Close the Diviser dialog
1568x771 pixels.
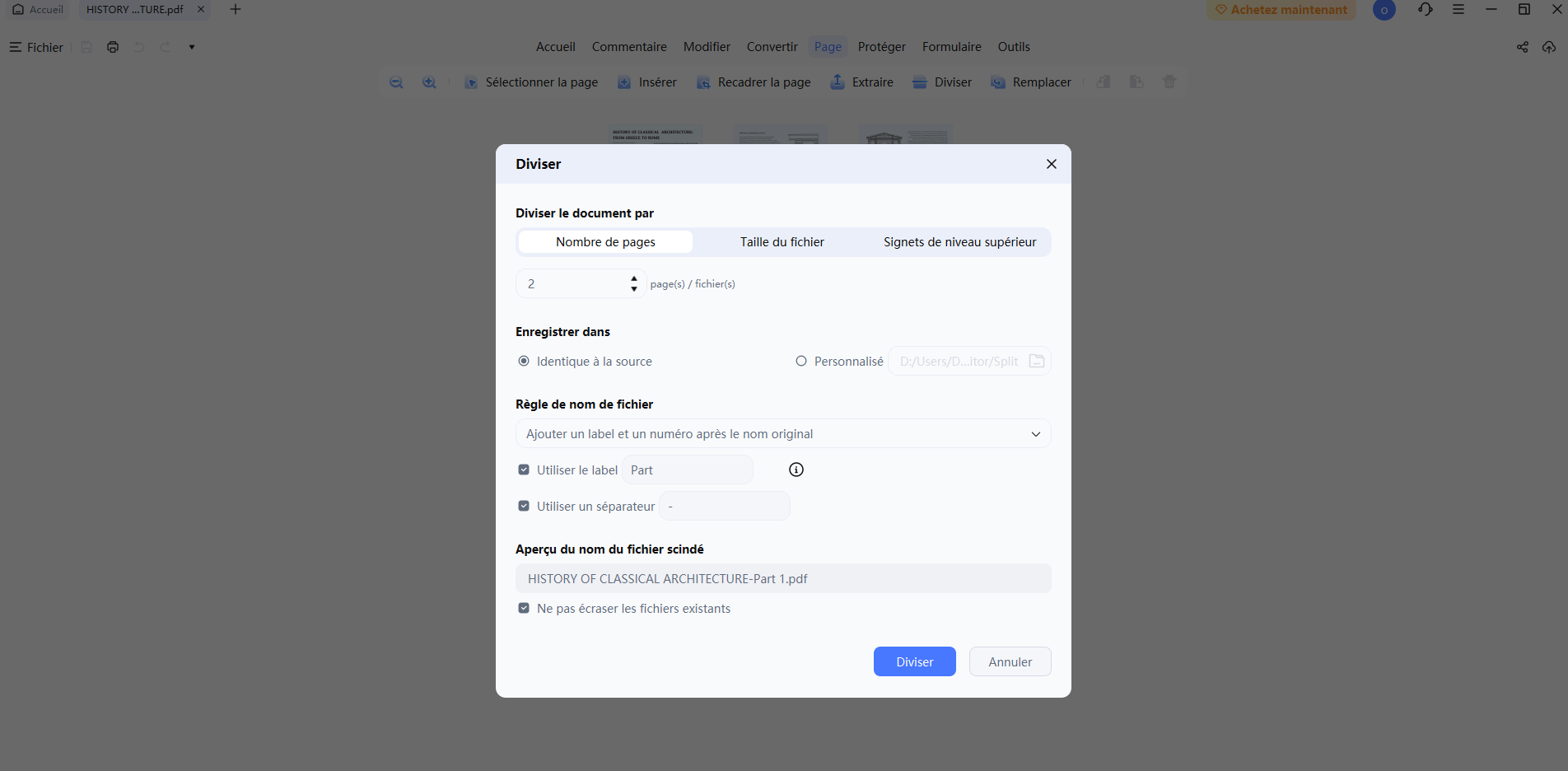[x=1052, y=164]
